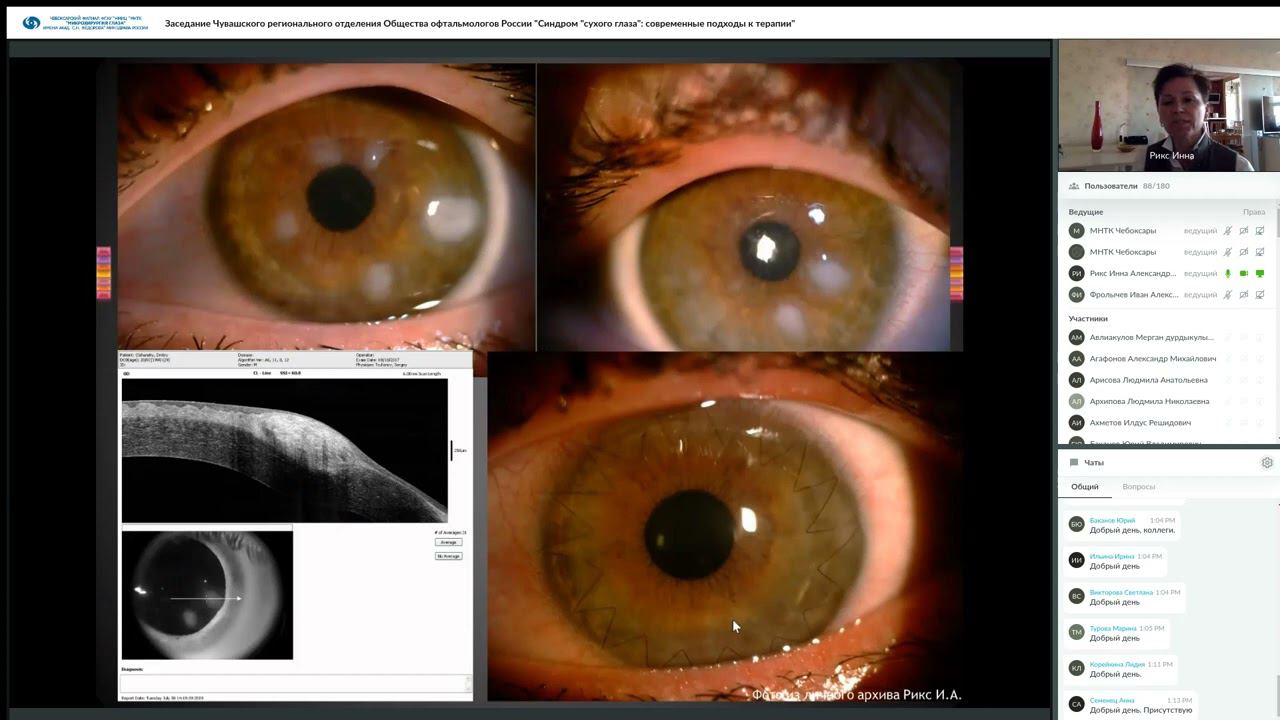
Task: Switch to the Общий chat tab
Action: click(1085, 487)
